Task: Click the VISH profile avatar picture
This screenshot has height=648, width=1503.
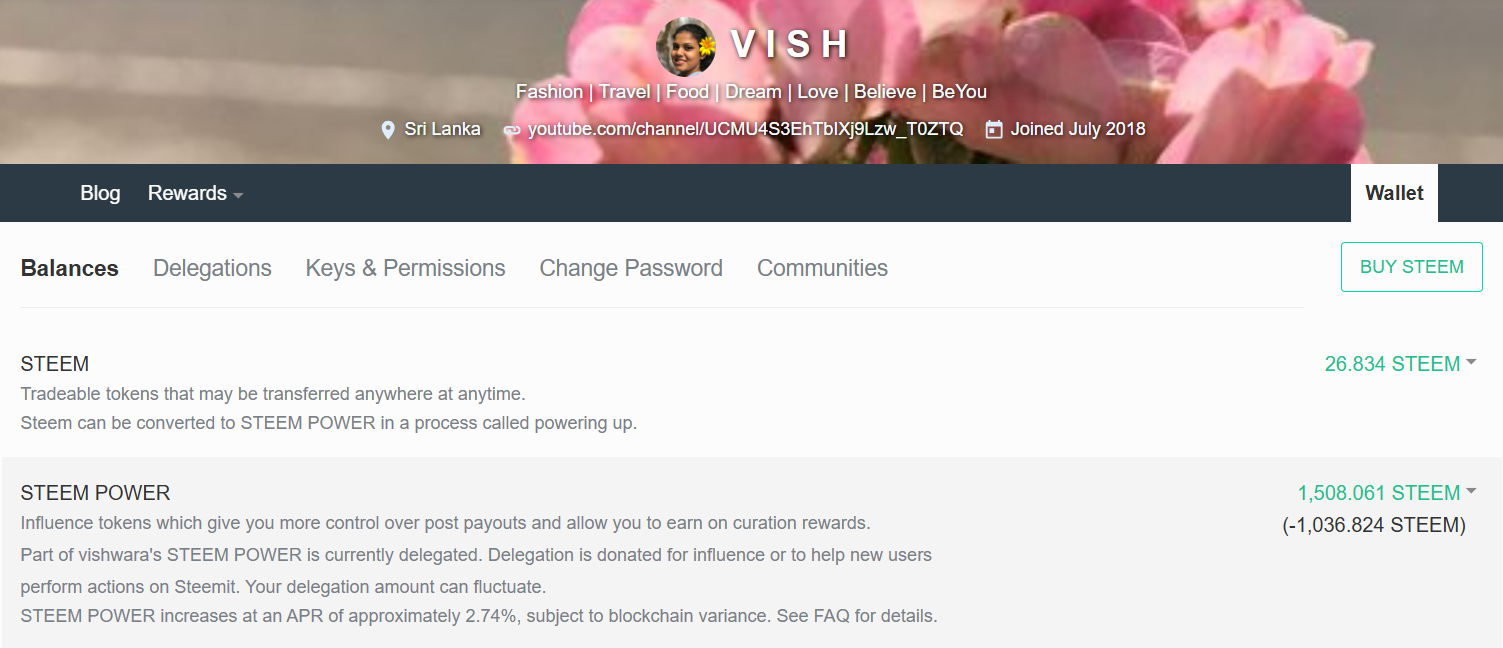Action: coord(686,46)
